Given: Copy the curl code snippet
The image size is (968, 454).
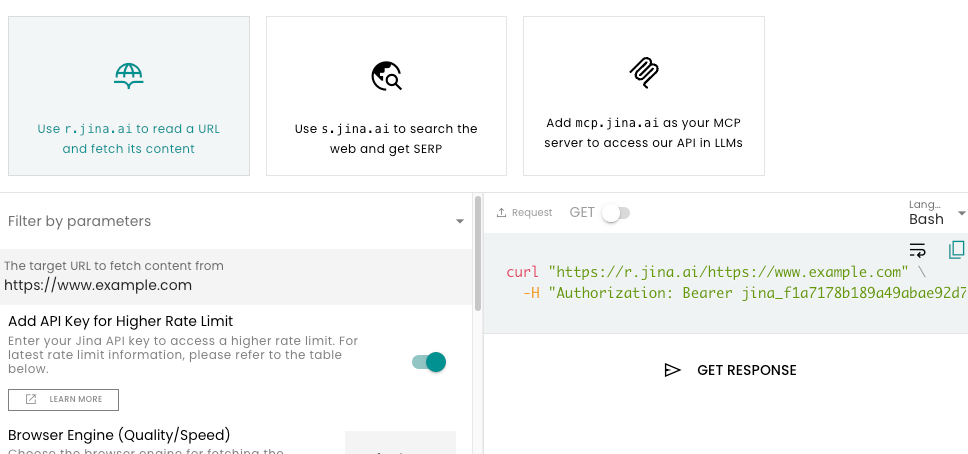Looking at the screenshot, I should click(956, 249).
